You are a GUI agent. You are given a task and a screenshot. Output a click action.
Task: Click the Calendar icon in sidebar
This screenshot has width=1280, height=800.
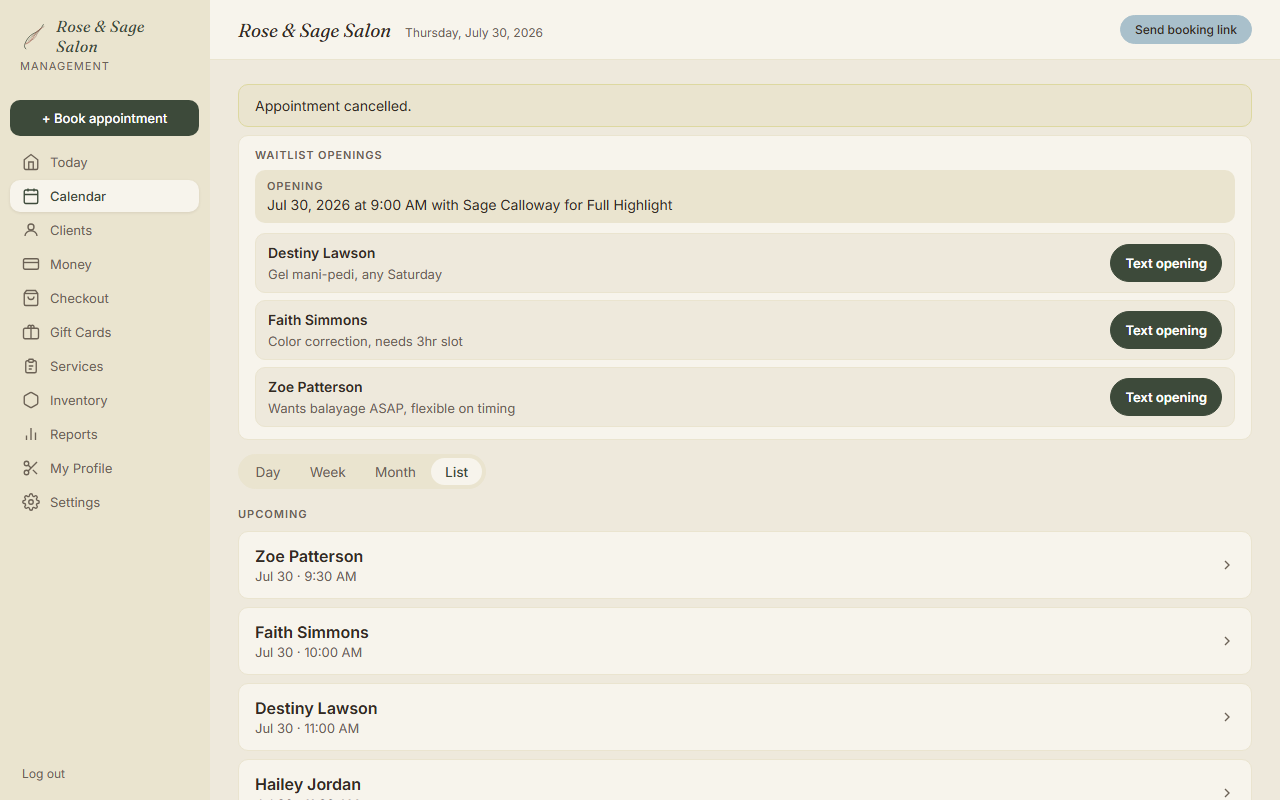coord(31,196)
